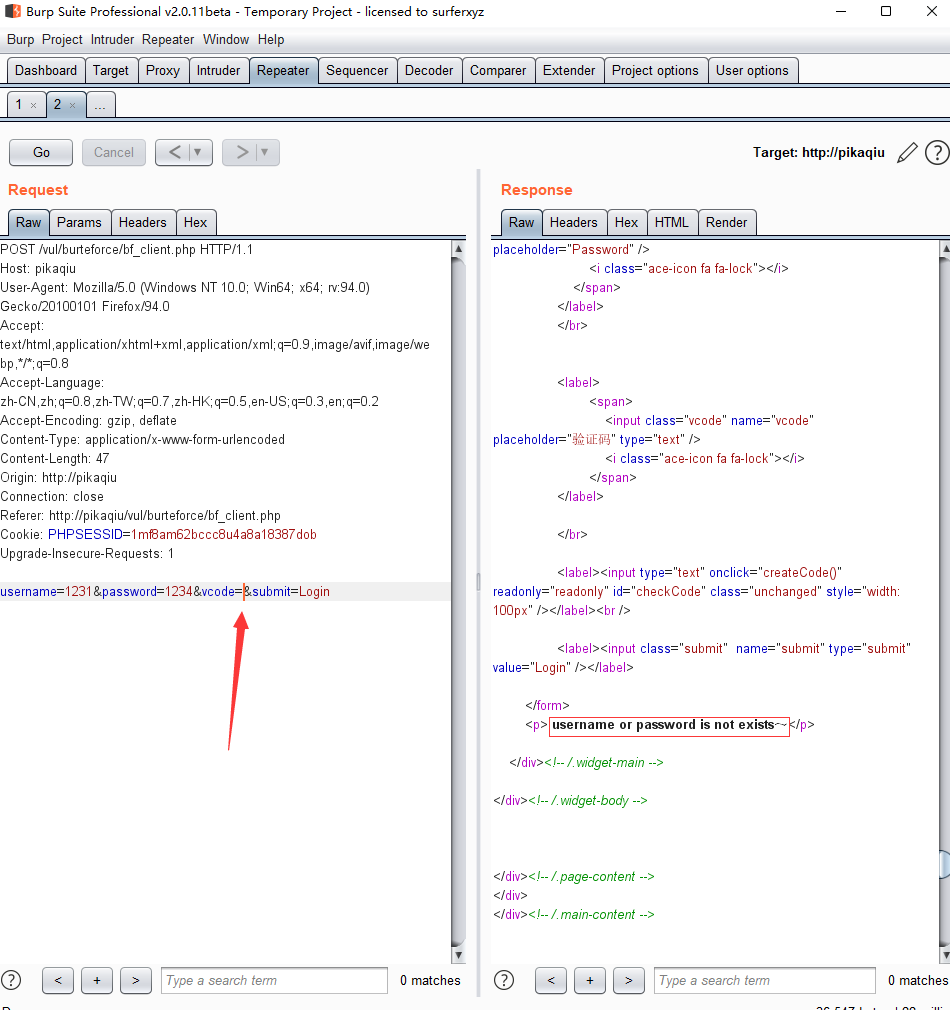950x1010 pixels.
Task: Go to previous match in response search
Action: tap(551, 980)
